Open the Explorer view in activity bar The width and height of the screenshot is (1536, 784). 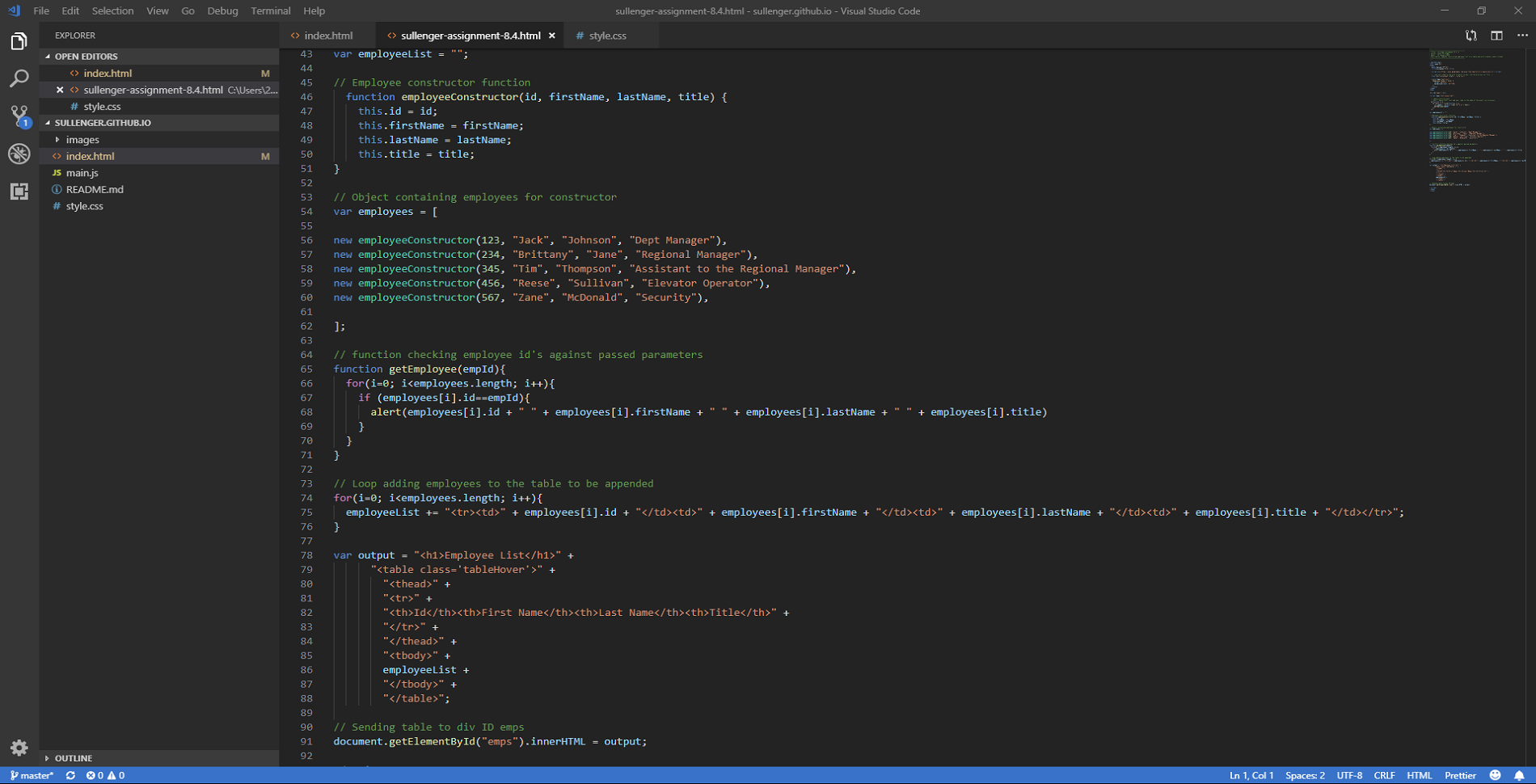19,41
